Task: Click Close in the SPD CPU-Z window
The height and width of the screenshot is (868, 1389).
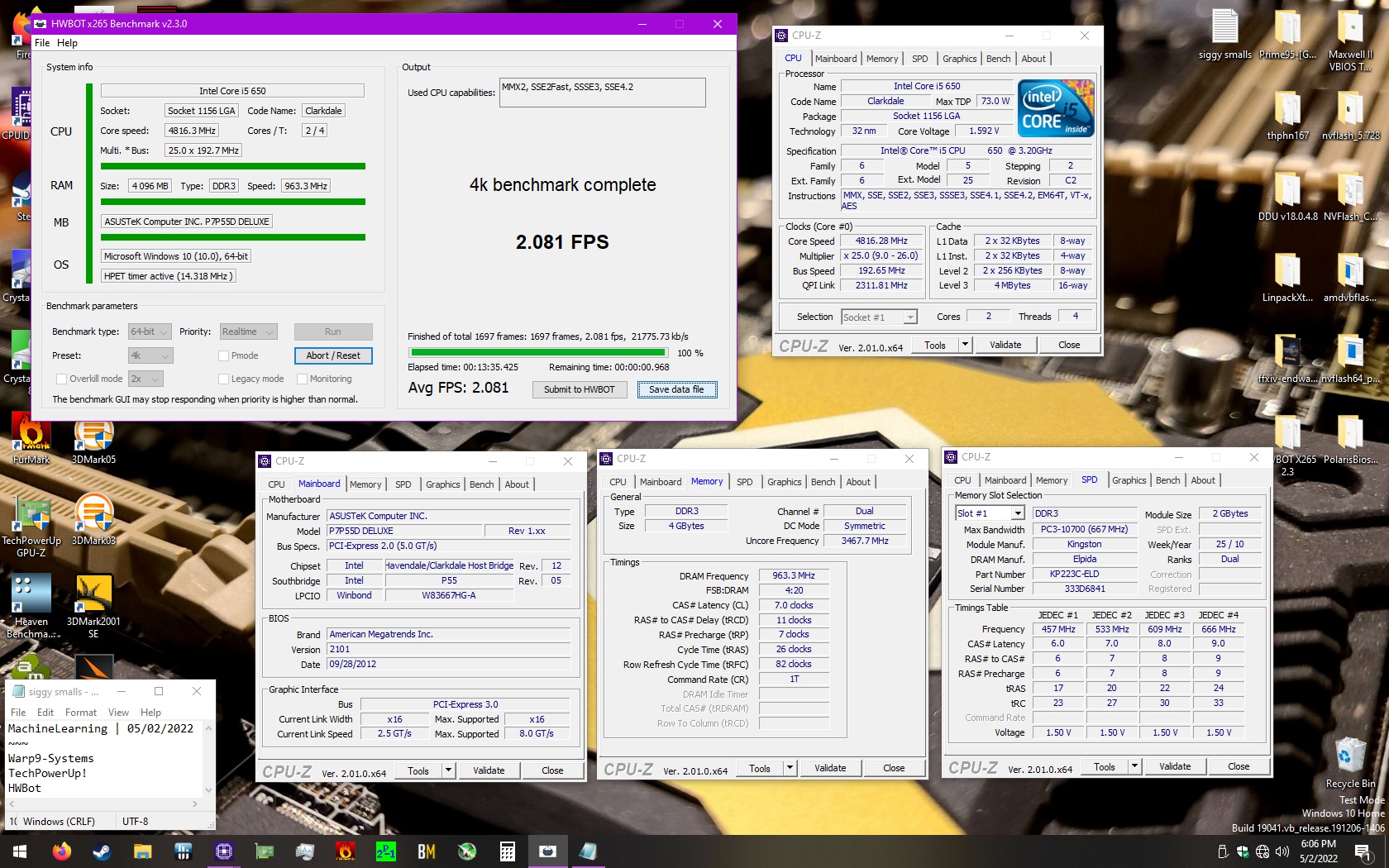Action: pos(1239,766)
